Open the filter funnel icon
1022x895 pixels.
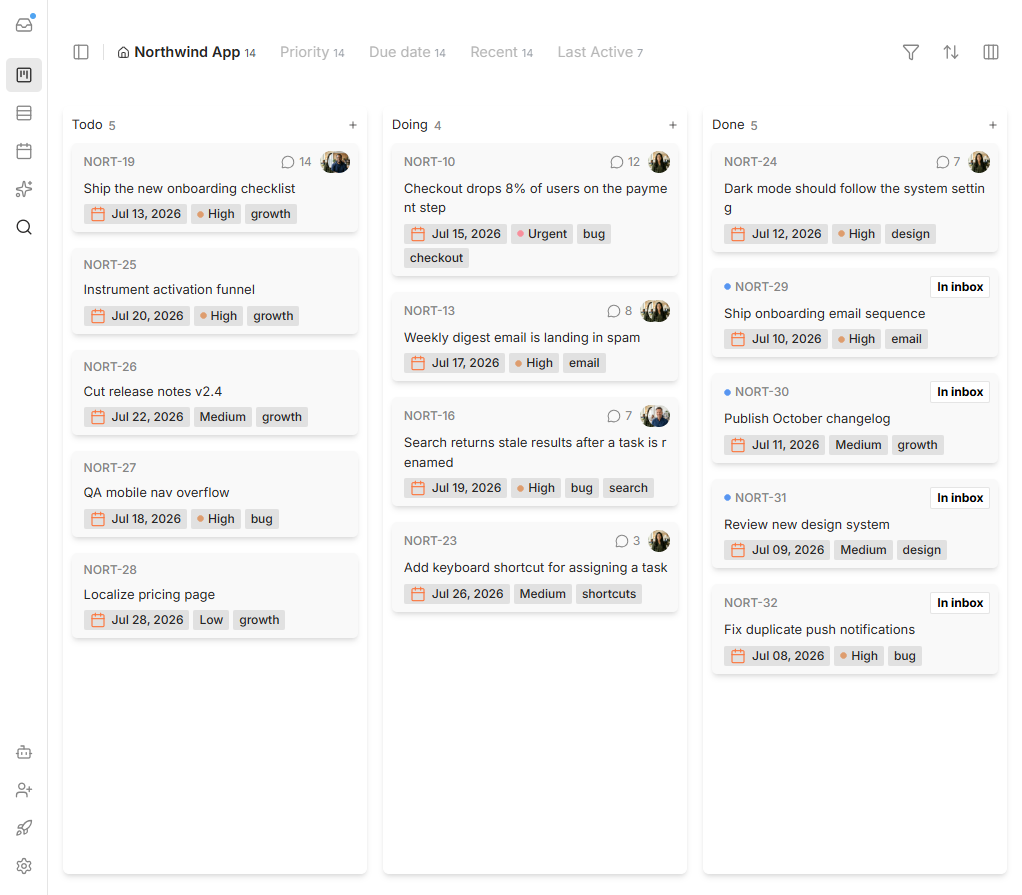tap(911, 52)
